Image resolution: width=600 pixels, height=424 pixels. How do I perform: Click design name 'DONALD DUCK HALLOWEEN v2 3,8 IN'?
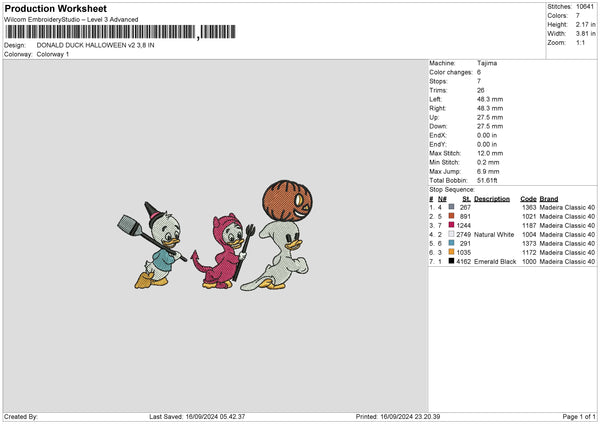pyautogui.click(x=96, y=45)
